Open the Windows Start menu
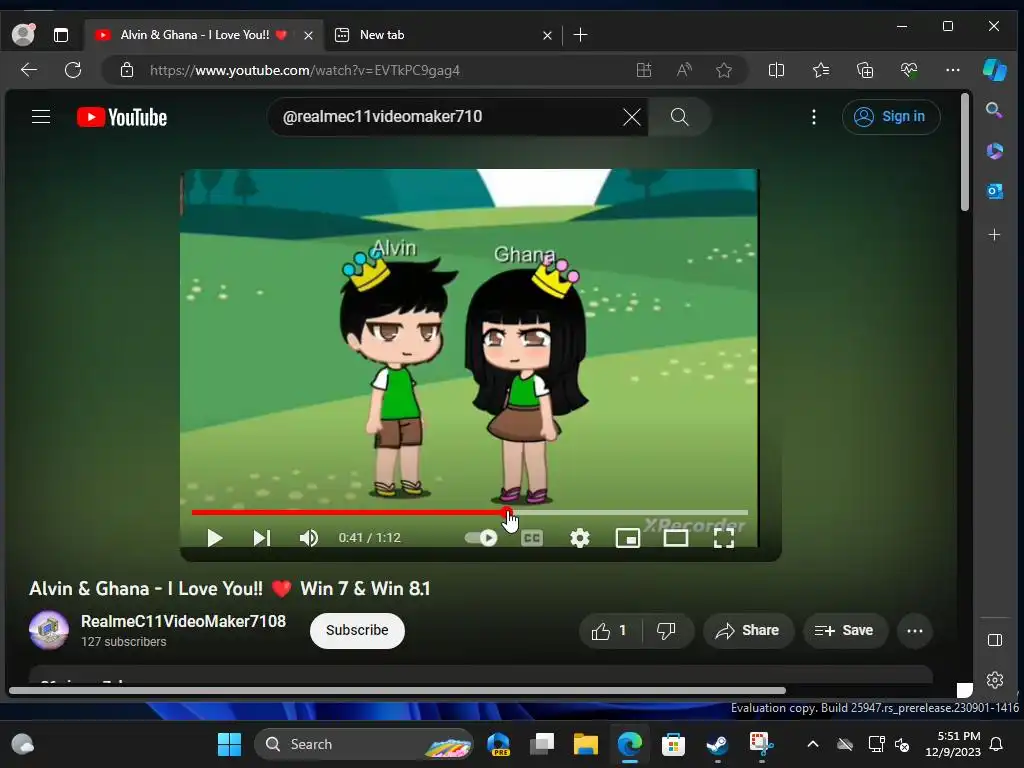 (x=229, y=744)
